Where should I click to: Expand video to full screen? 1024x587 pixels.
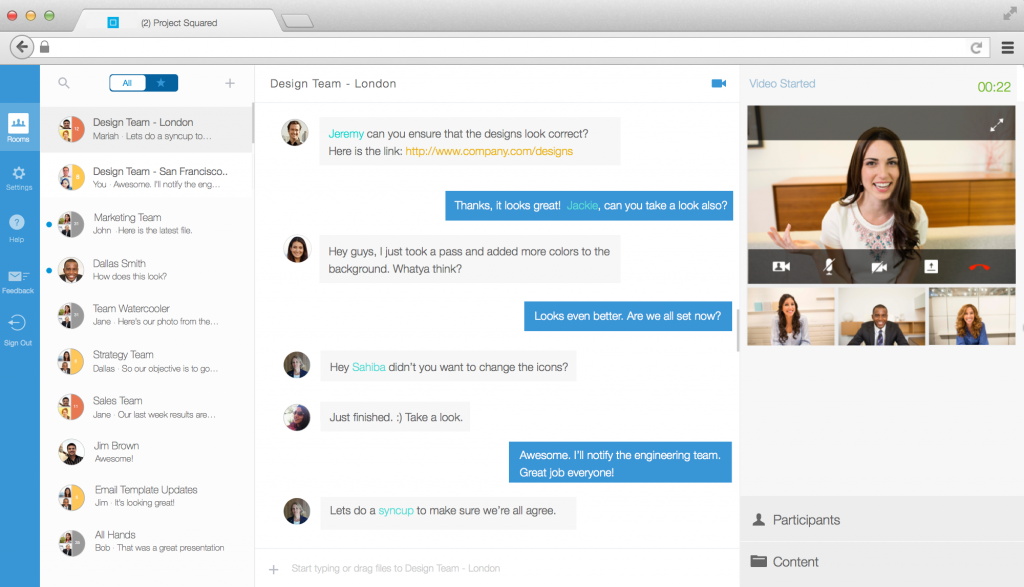coord(996,126)
